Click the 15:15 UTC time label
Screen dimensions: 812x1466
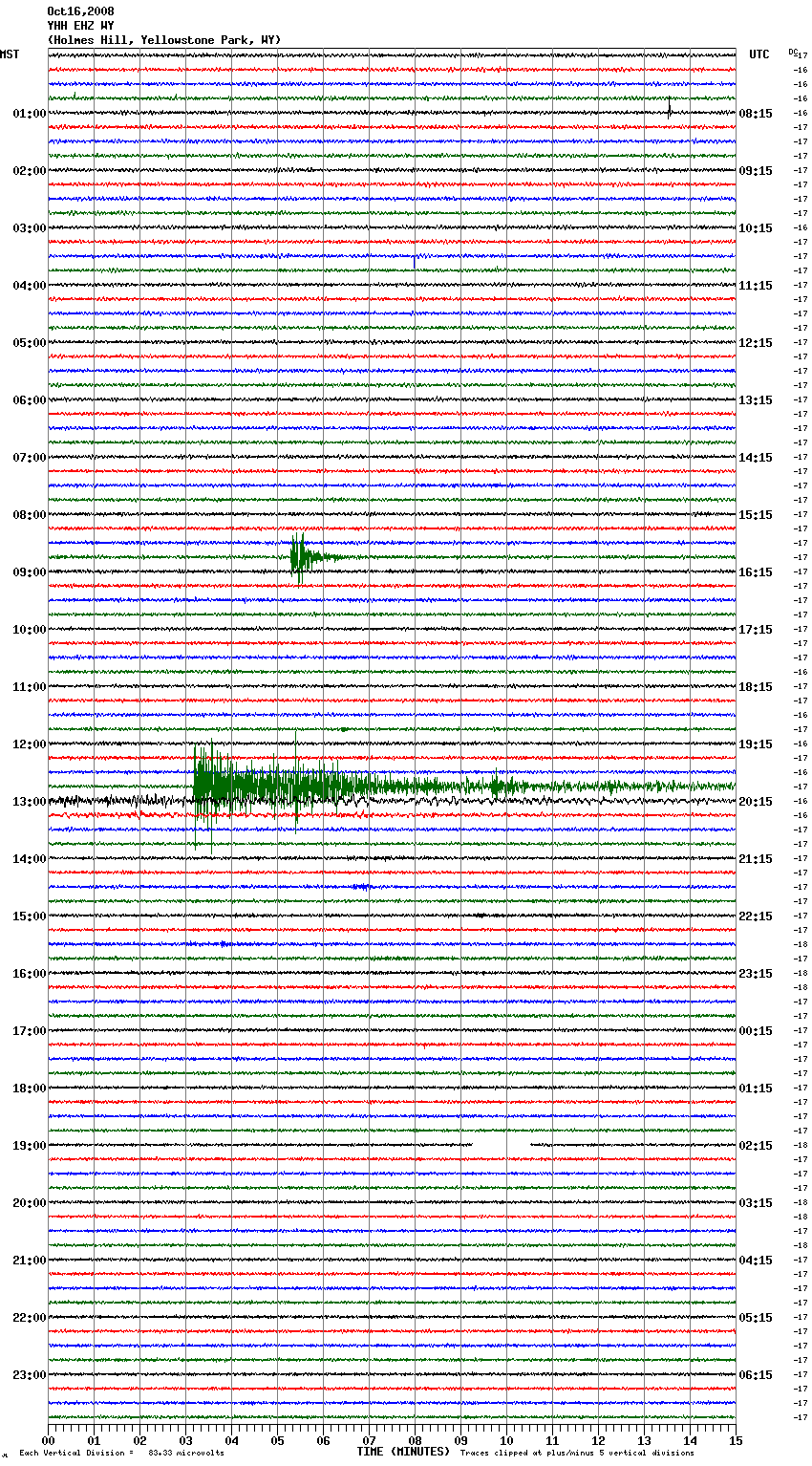click(x=756, y=515)
